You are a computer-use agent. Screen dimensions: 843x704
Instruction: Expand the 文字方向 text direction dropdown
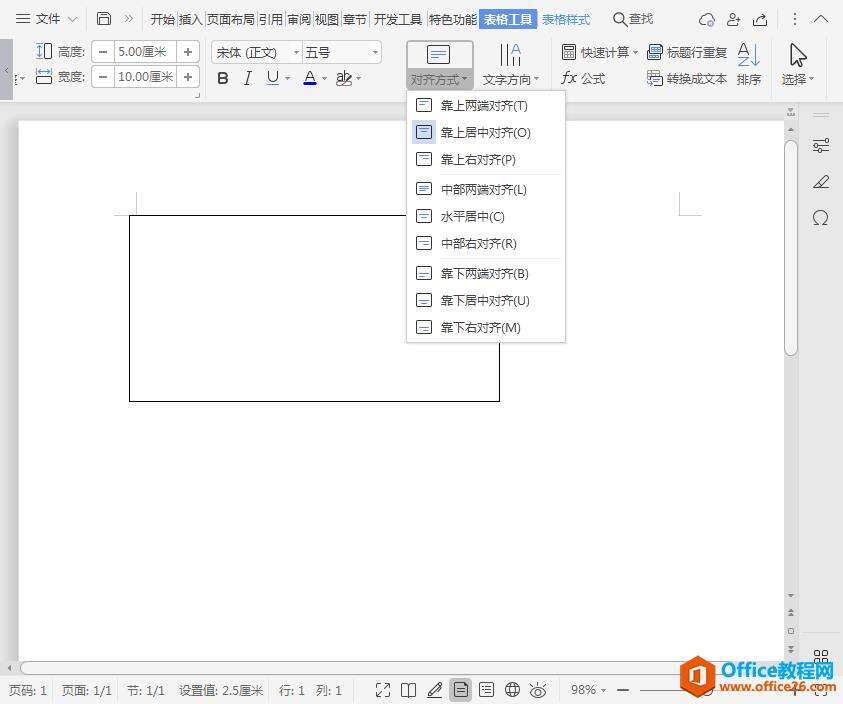pyautogui.click(x=510, y=65)
